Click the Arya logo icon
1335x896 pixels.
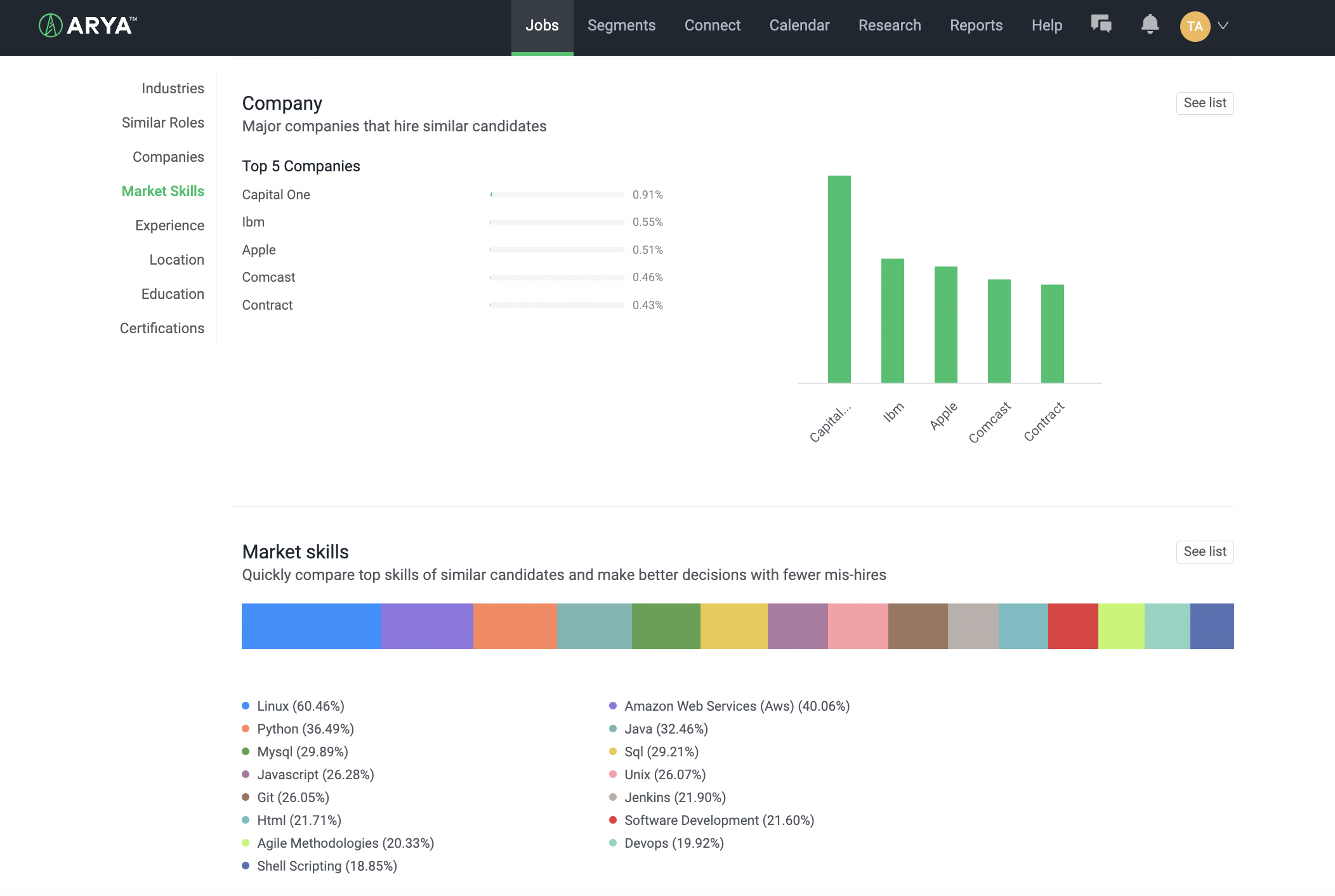[51, 26]
